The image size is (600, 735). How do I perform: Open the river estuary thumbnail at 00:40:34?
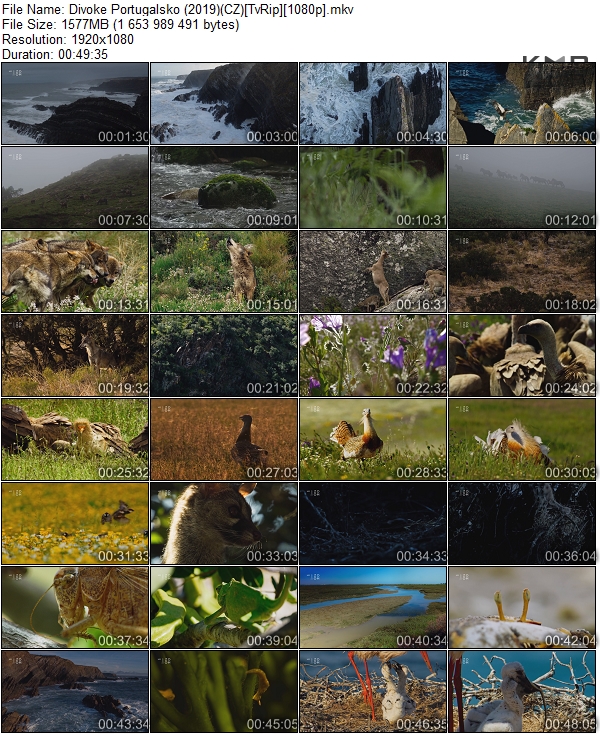tap(373, 608)
